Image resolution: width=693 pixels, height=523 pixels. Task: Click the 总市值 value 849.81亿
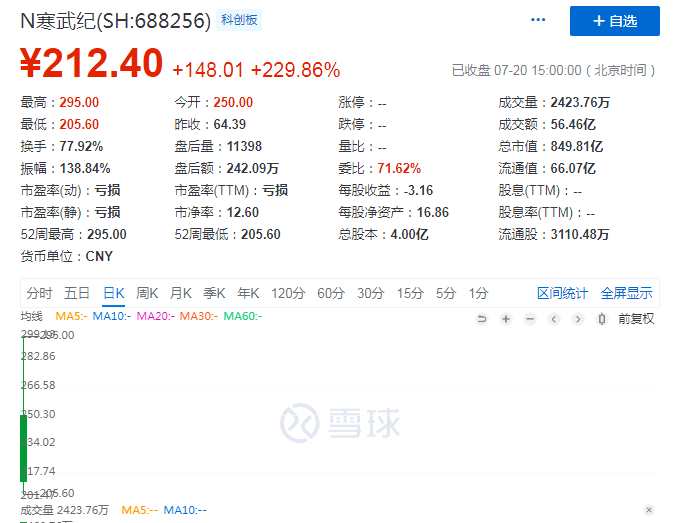pyautogui.click(x=576, y=146)
